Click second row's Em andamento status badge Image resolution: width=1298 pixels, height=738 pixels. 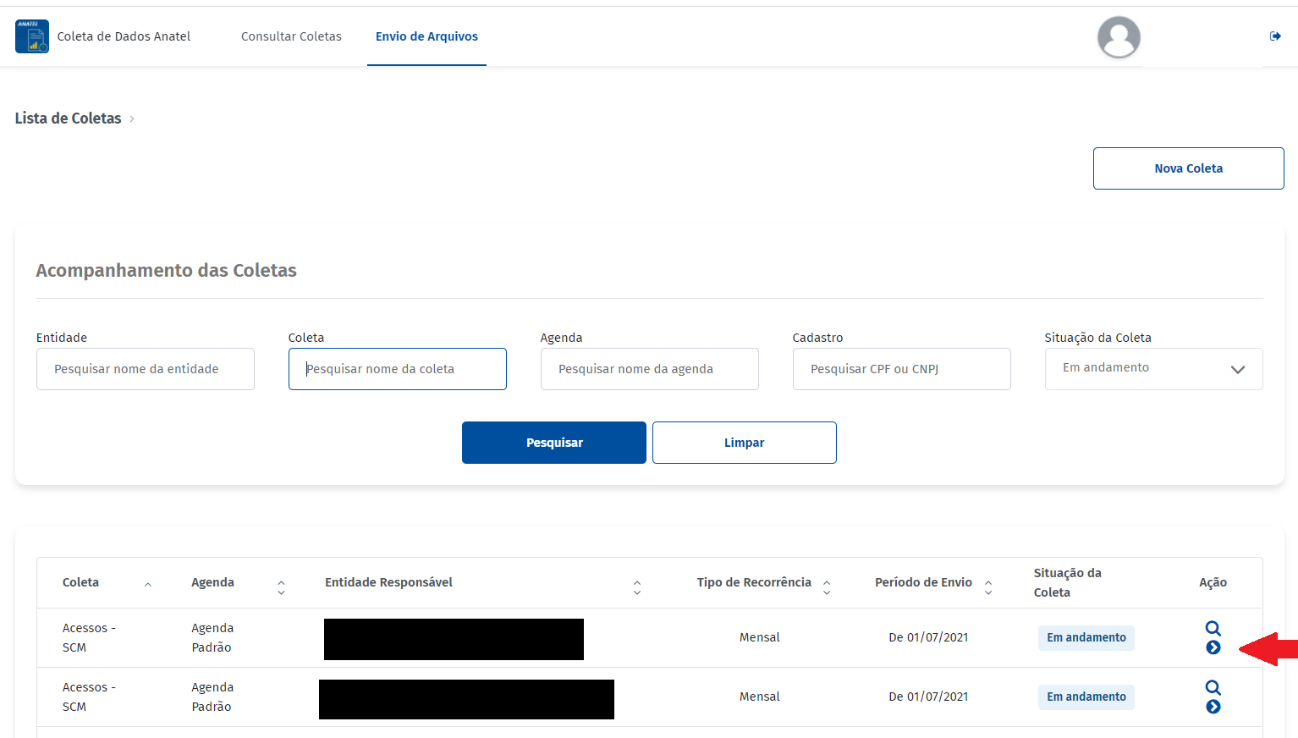[1086, 697]
